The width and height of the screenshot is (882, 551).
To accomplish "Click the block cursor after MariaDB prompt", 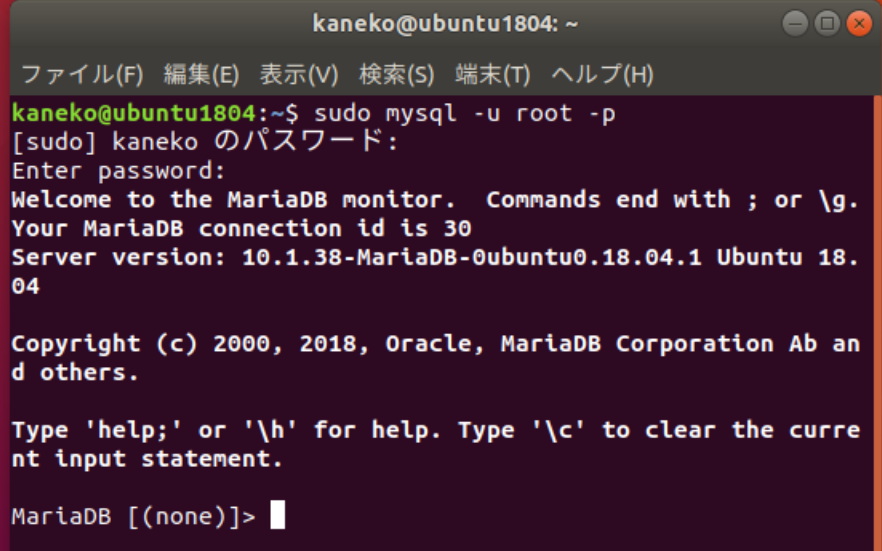I will pyautogui.click(x=277, y=514).
